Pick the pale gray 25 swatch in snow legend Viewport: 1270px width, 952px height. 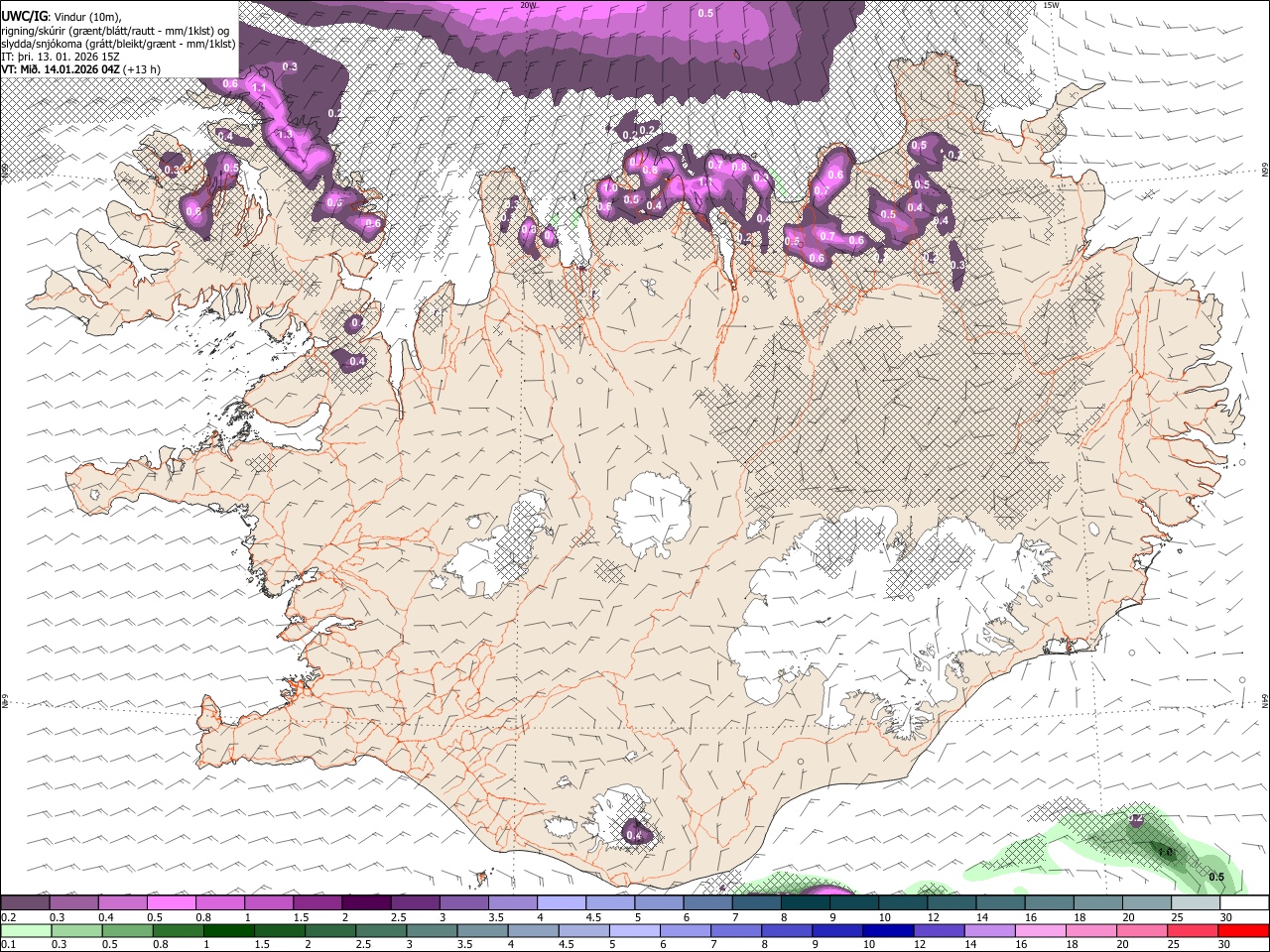pyautogui.click(x=1195, y=902)
